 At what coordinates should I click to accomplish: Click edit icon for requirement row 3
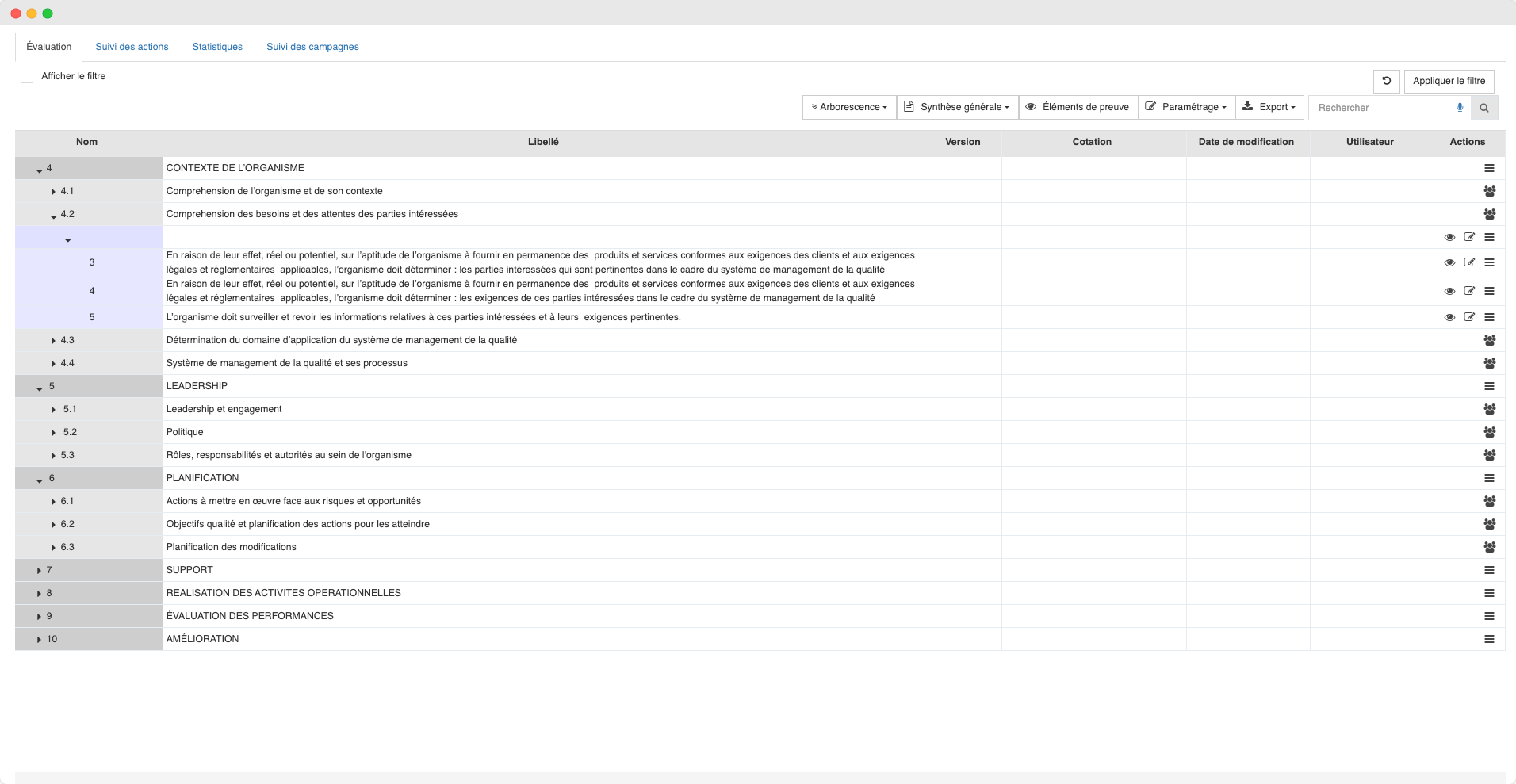click(1469, 262)
